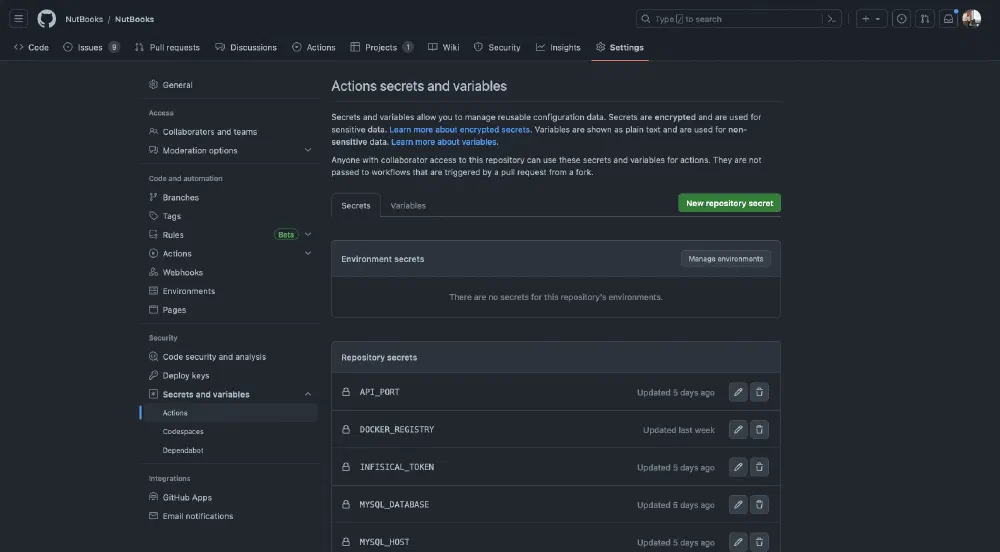Open the issues icon in header
The width and height of the screenshot is (1000, 552).
(901, 19)
